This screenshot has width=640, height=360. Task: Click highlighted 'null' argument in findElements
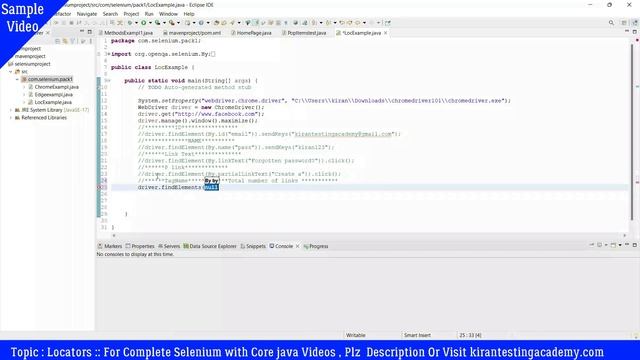click(211, 187)
